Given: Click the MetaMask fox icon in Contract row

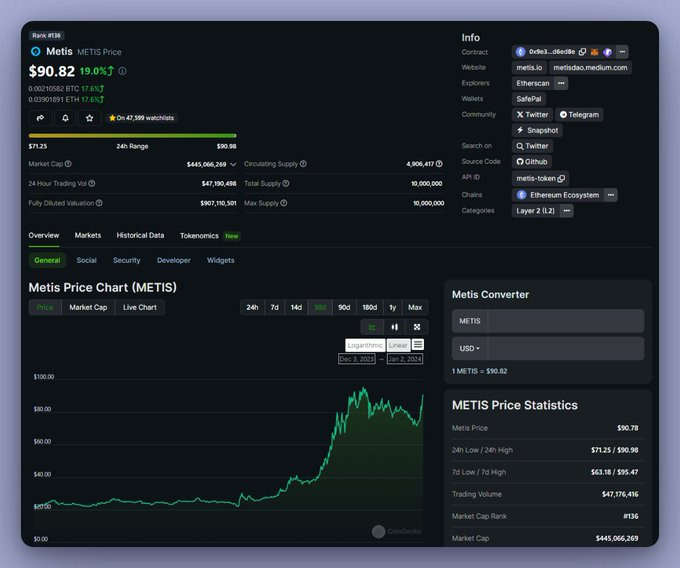Looking at the screenshot, I should pos(594,51).
